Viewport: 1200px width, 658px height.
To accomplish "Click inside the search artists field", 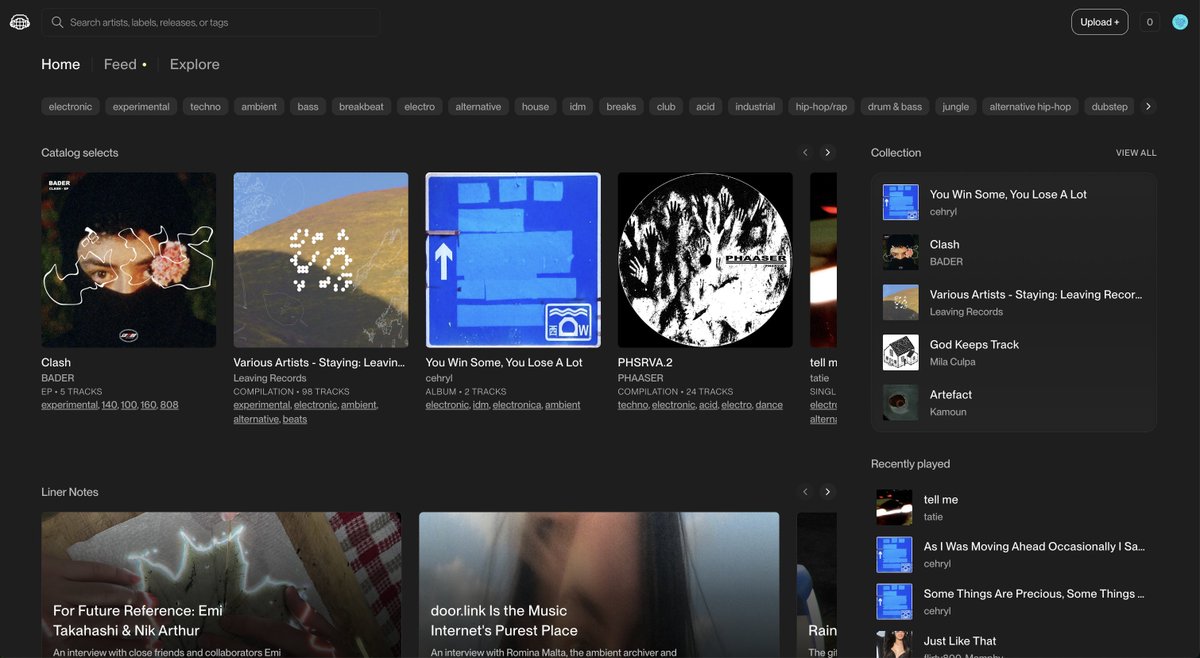I will pos(210,22).
